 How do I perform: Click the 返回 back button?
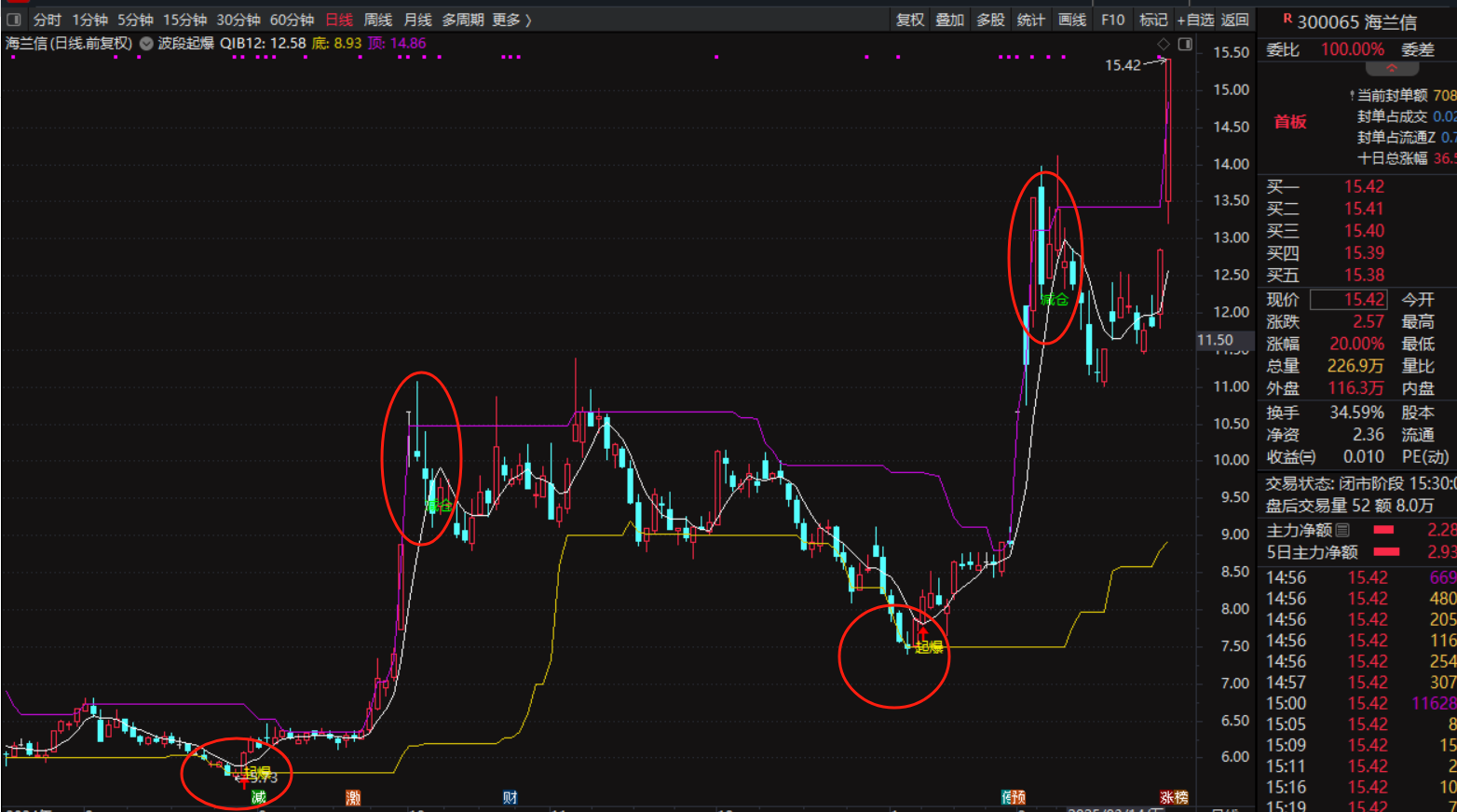(1235, 20)
